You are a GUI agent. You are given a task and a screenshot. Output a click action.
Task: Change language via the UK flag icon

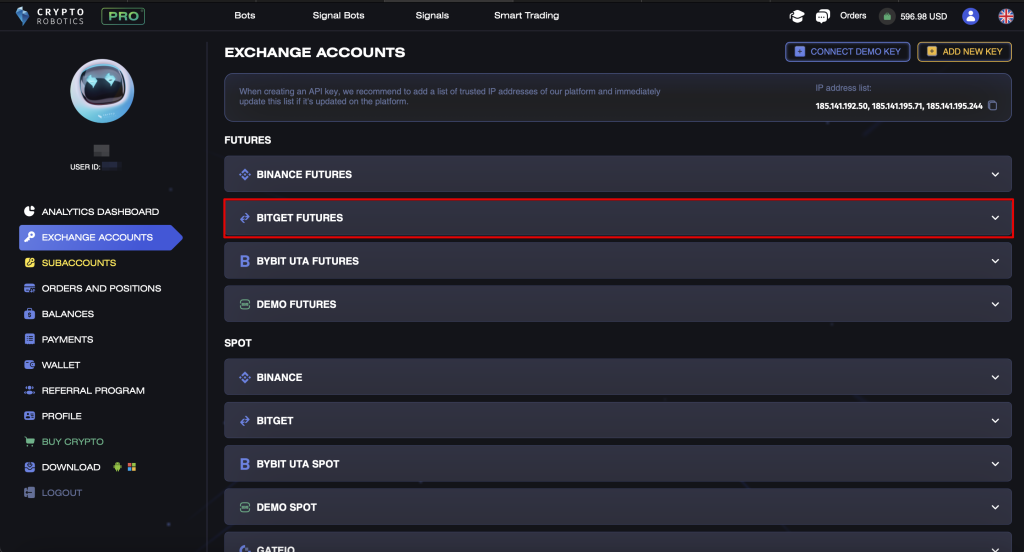[1006, 16]
